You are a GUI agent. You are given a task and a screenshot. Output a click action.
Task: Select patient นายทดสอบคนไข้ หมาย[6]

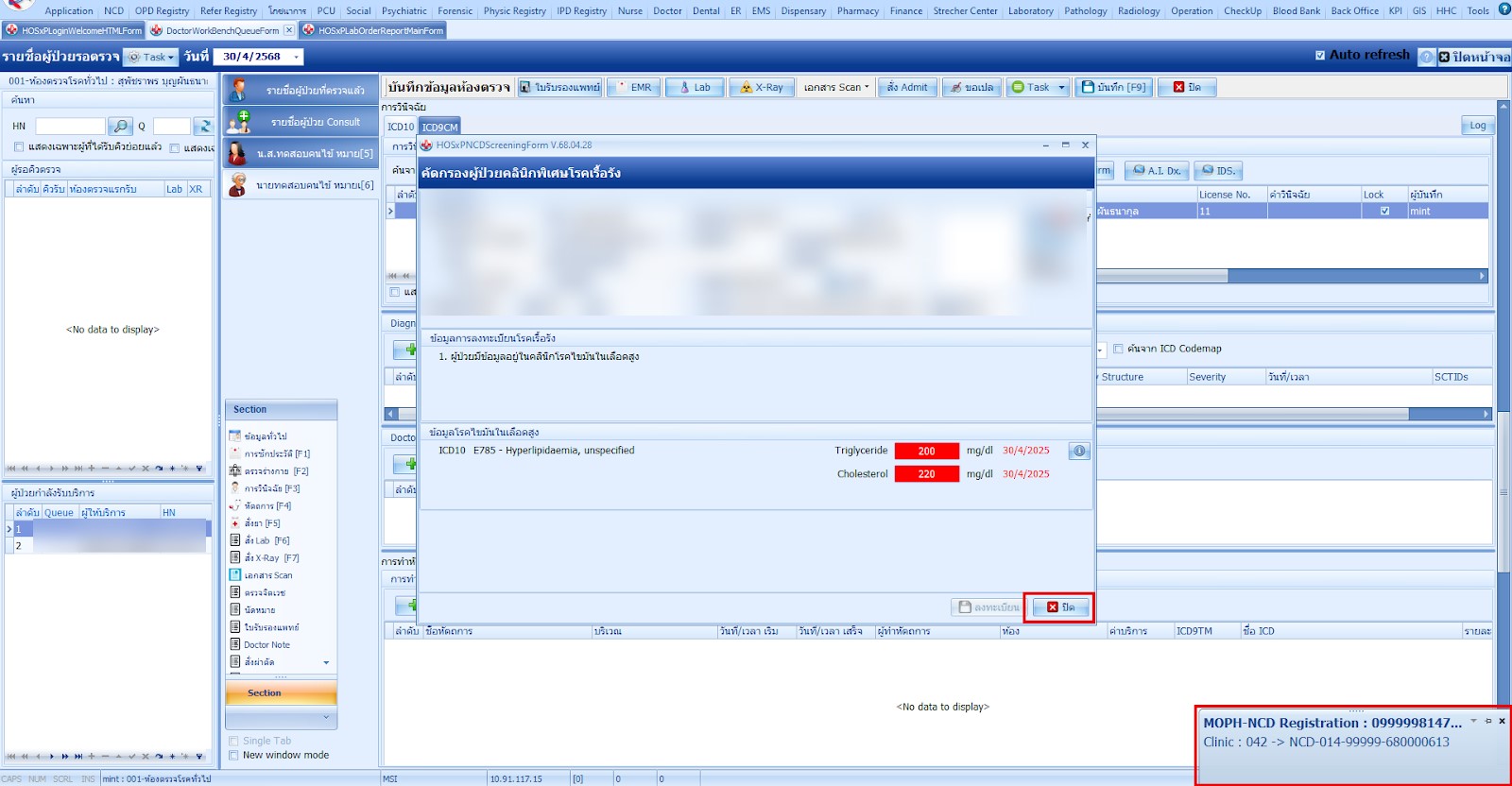(x=301, y=185)
